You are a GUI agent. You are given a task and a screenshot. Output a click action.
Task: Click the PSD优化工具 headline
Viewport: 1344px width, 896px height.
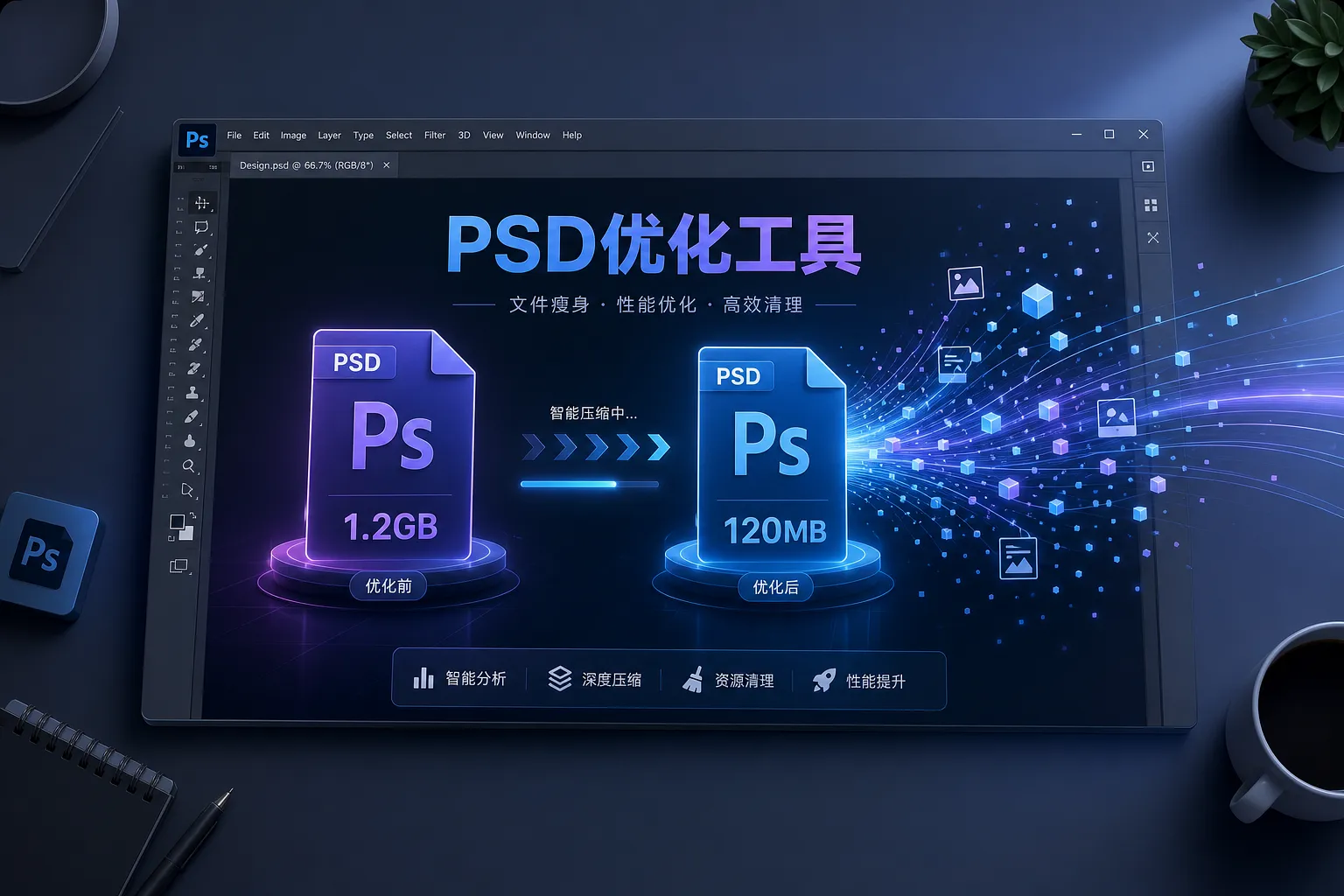tap(654, 244)
